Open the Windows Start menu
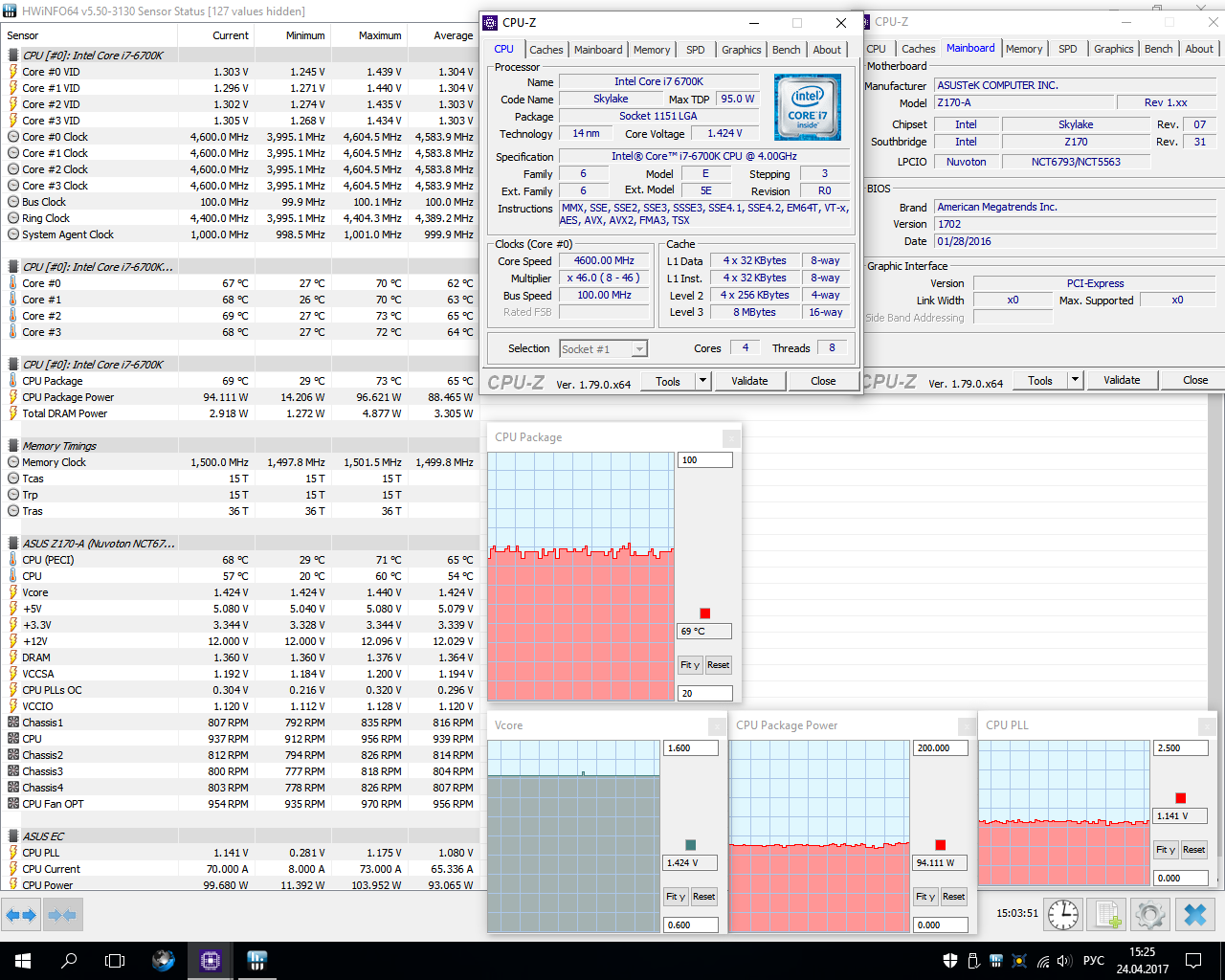This screenshot has width=1225, height=980. pos(22,960)
